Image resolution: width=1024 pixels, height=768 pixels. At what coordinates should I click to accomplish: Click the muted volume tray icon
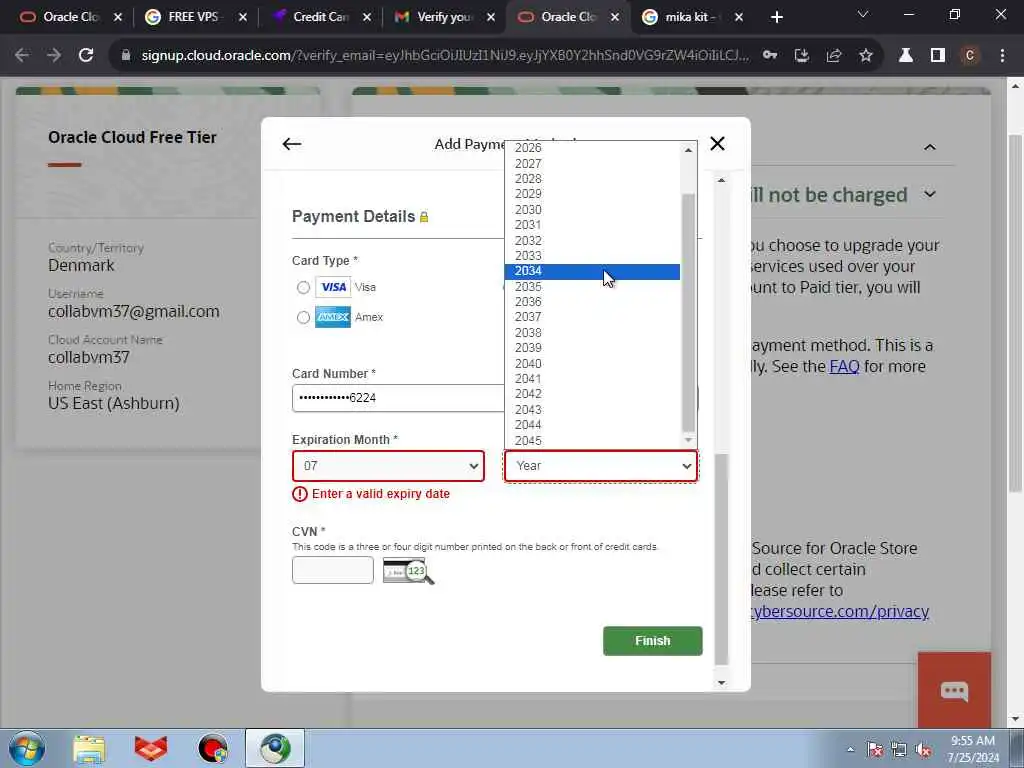923,750
